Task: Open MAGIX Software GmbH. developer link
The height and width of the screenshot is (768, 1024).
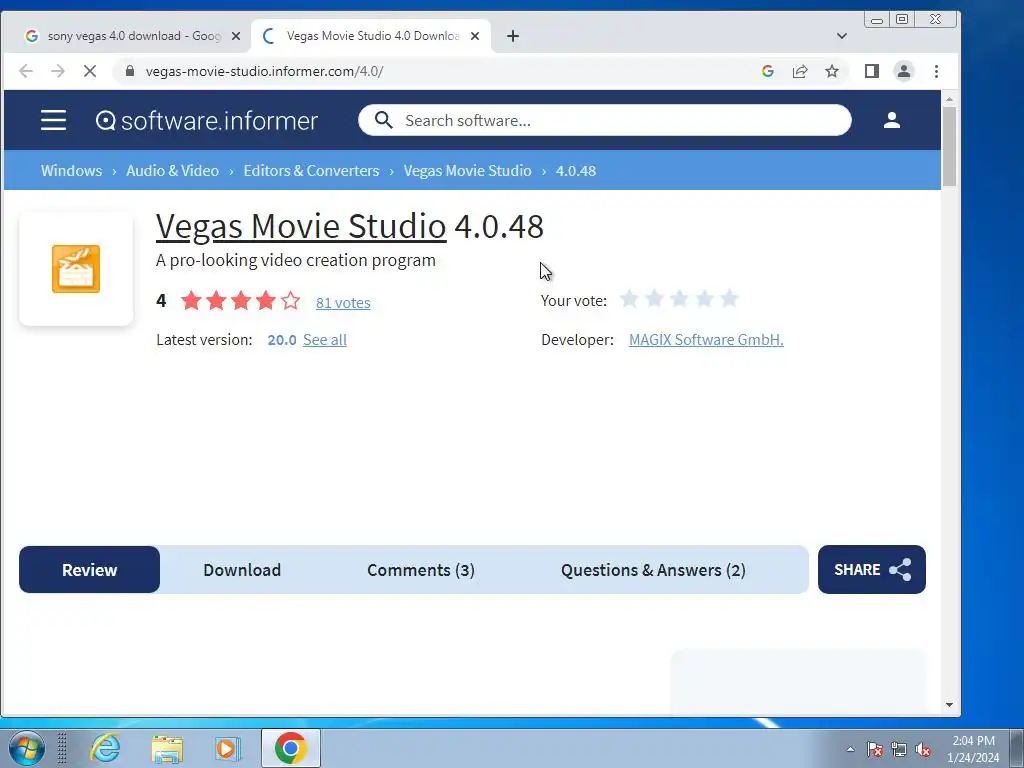Action: click(706, 340)
